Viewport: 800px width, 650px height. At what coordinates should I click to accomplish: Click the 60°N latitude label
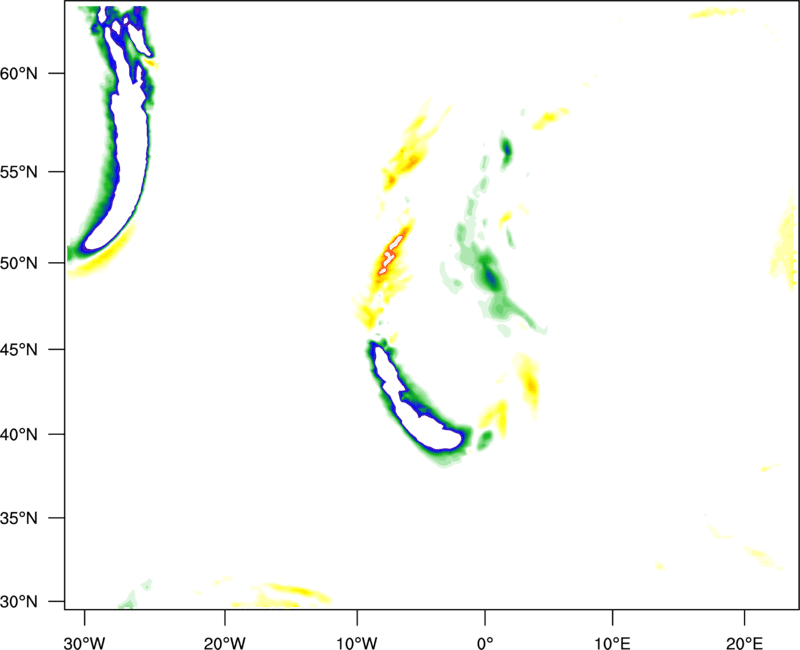[19, 74]
